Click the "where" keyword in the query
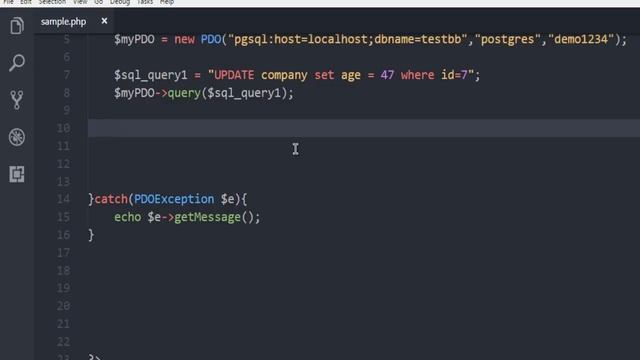The image size is (640, 360). 418,76
